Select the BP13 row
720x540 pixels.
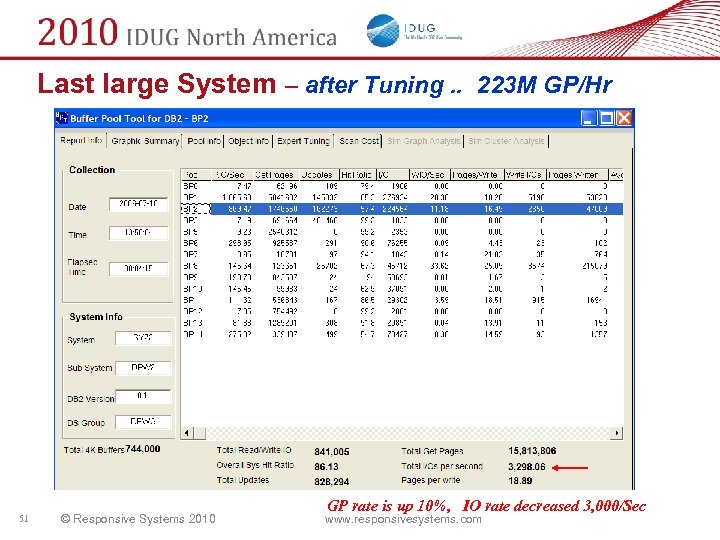tap(402, 323)
